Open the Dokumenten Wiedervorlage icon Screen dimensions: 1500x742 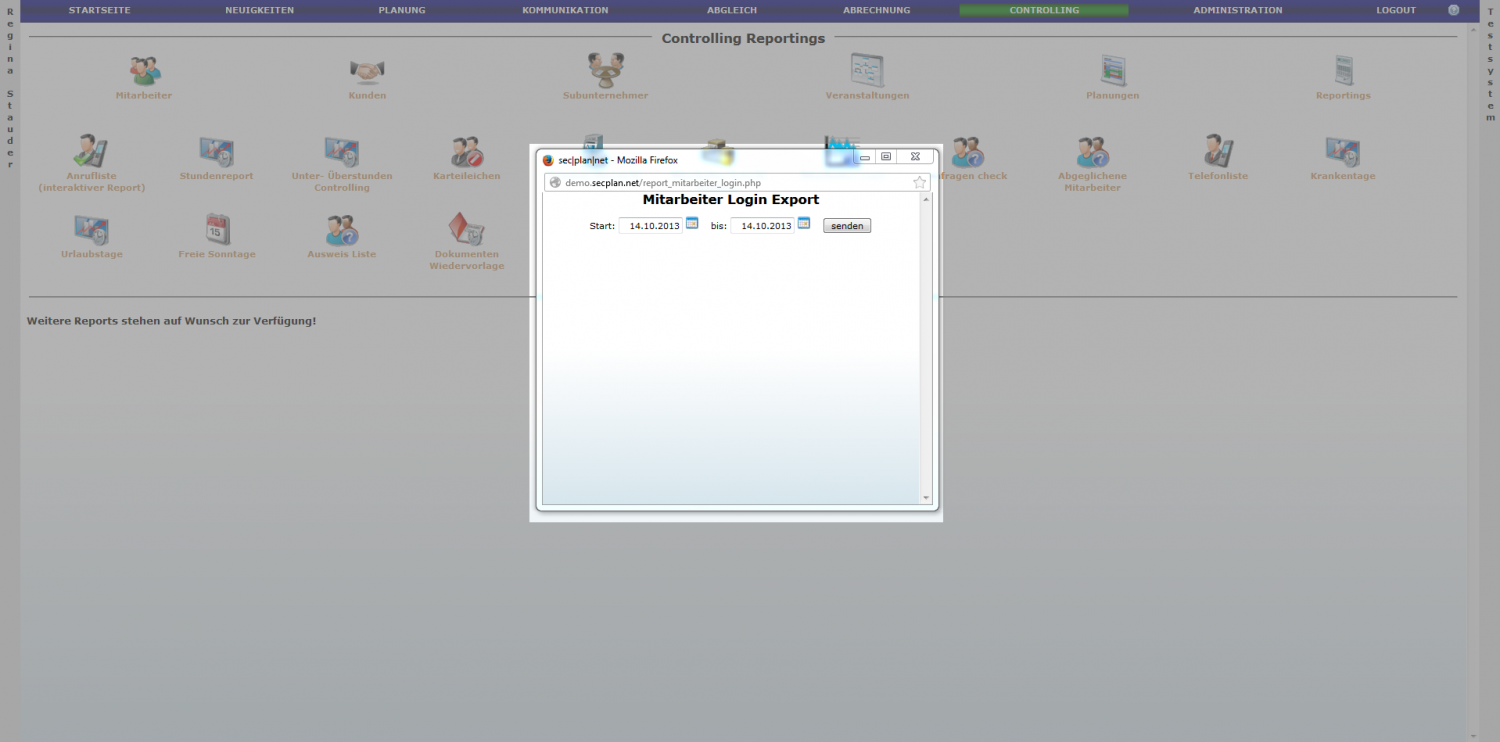466,229
